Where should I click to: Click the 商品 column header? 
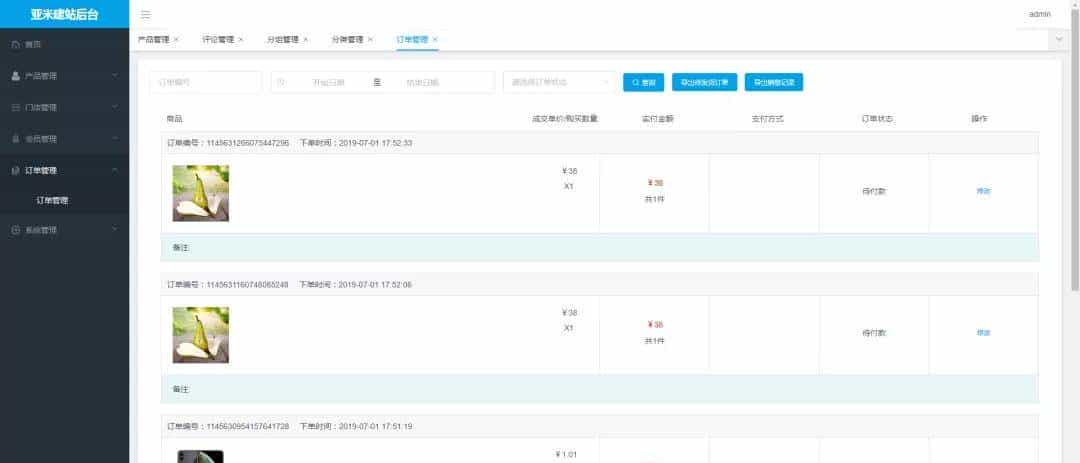(x=174, y=119)
